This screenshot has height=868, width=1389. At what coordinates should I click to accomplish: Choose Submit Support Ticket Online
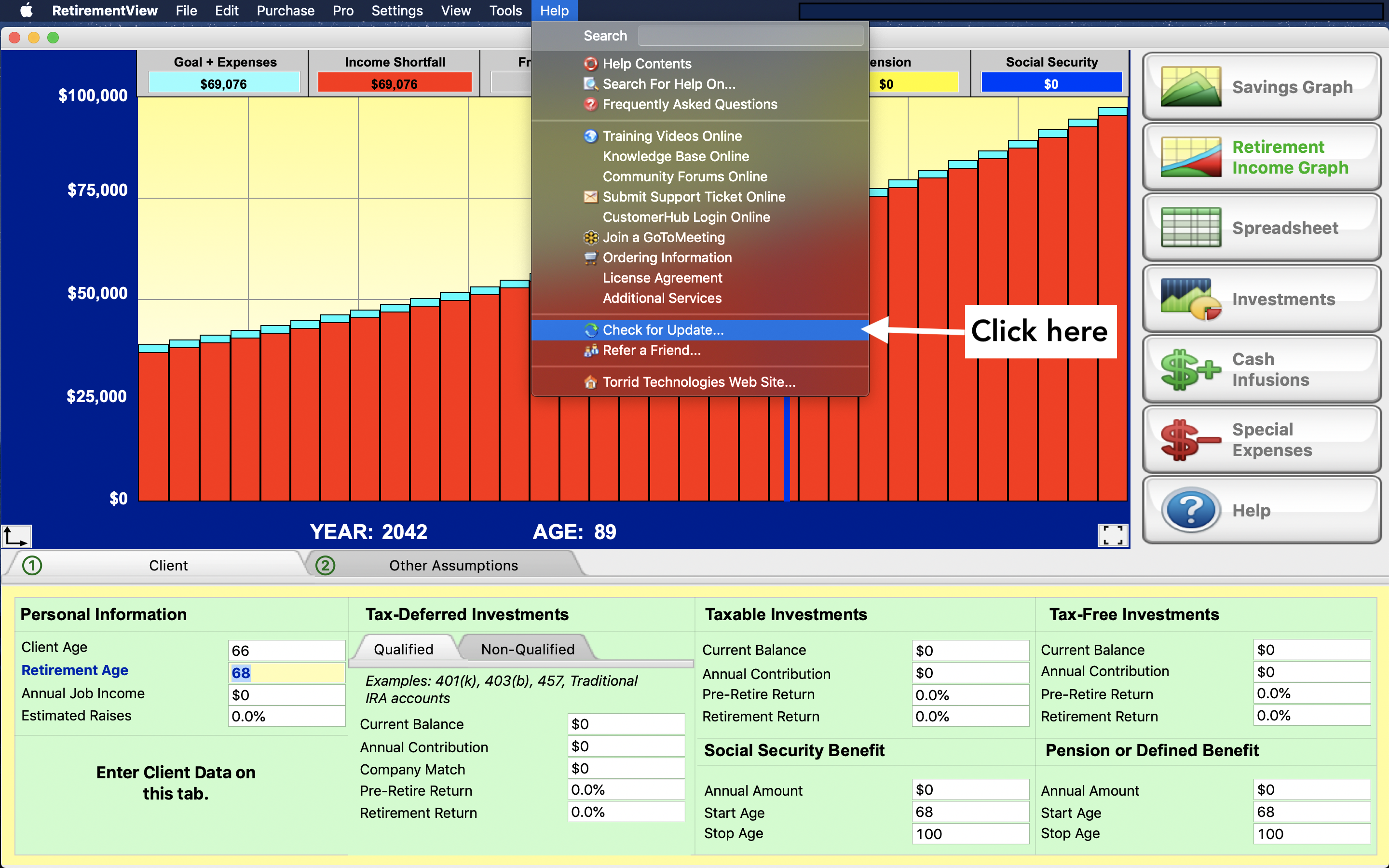pyautogui.click(x=700, y=197)
